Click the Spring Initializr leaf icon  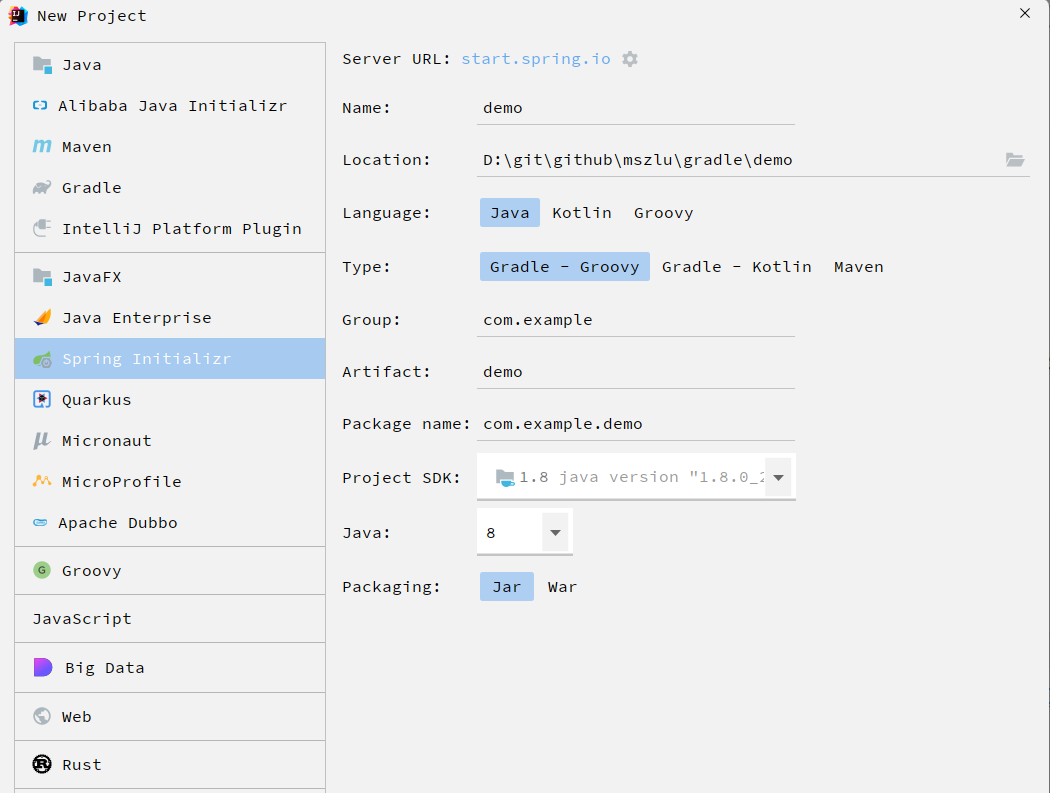pyautogui.click(x=42, y=359)
